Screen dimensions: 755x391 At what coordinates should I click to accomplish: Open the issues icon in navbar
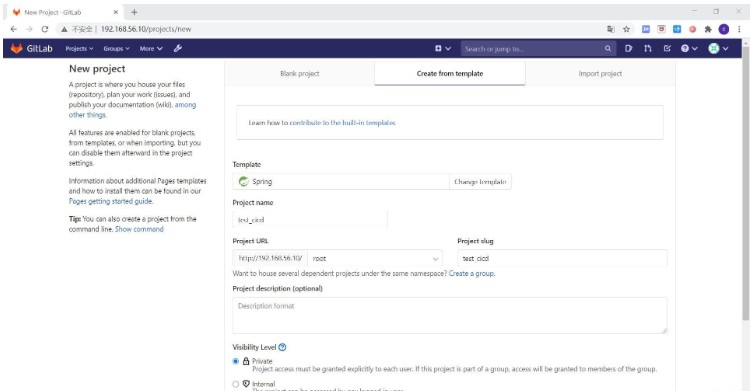point(628,49)
